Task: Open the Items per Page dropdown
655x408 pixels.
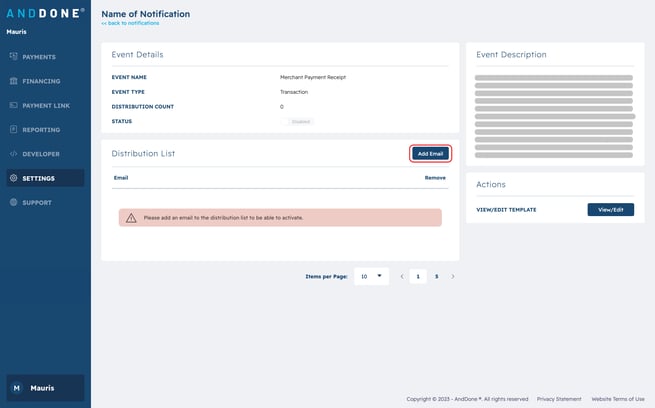Action: (371, 276)
